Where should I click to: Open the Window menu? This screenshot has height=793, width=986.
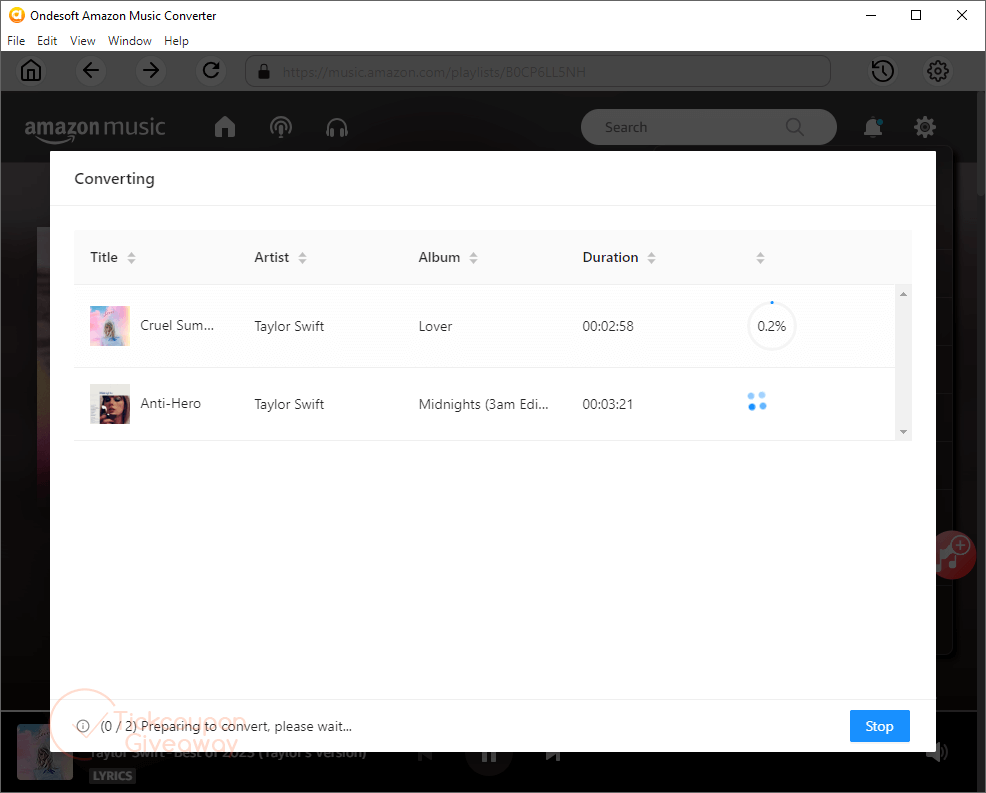[x=130, y=41]
